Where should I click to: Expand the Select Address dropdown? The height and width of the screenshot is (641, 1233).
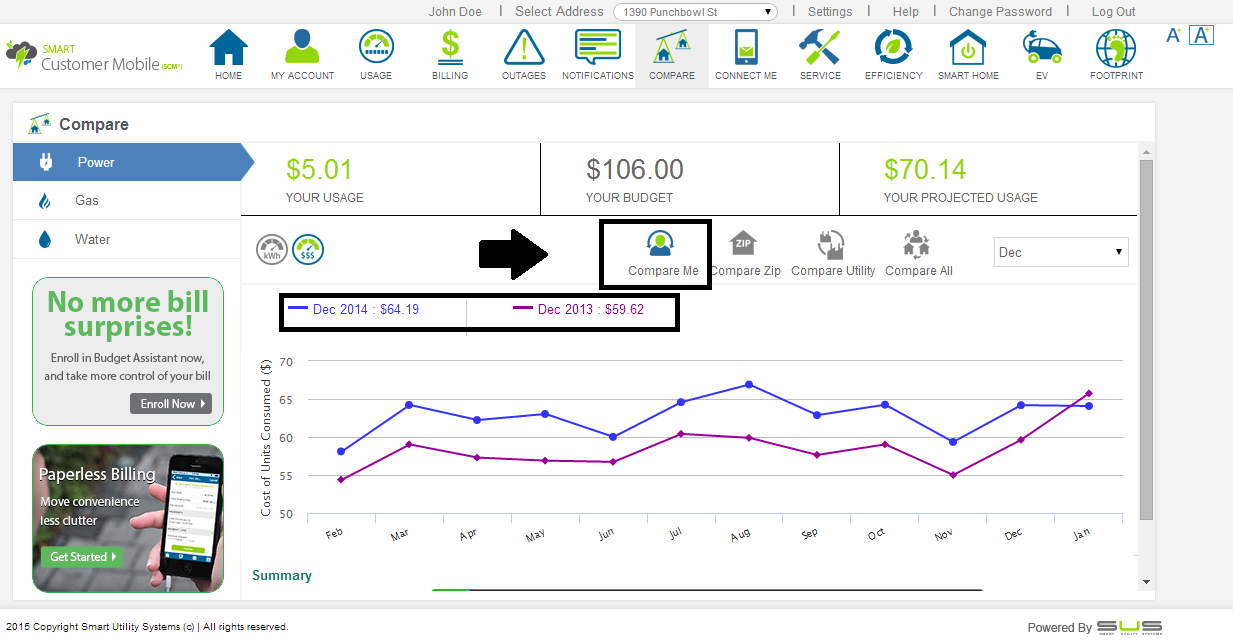point(695,12)
